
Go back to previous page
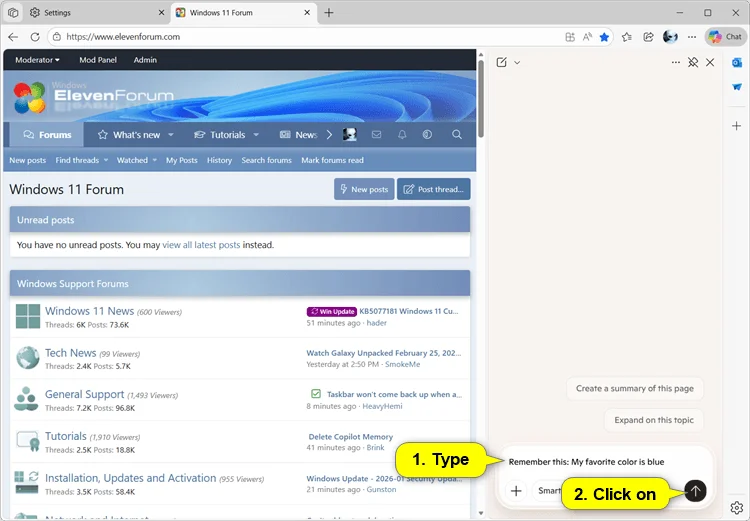tap(13, 37)
